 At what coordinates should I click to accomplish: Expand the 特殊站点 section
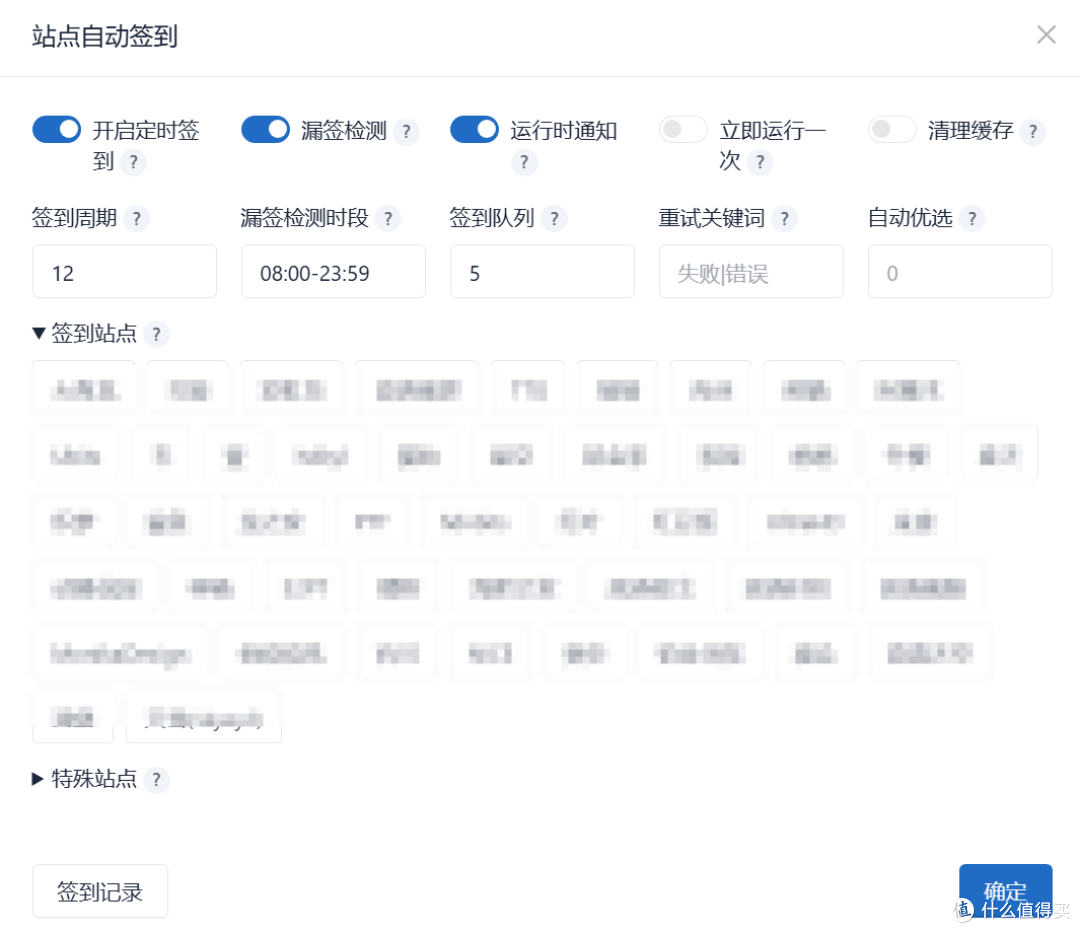coord(38,780)
